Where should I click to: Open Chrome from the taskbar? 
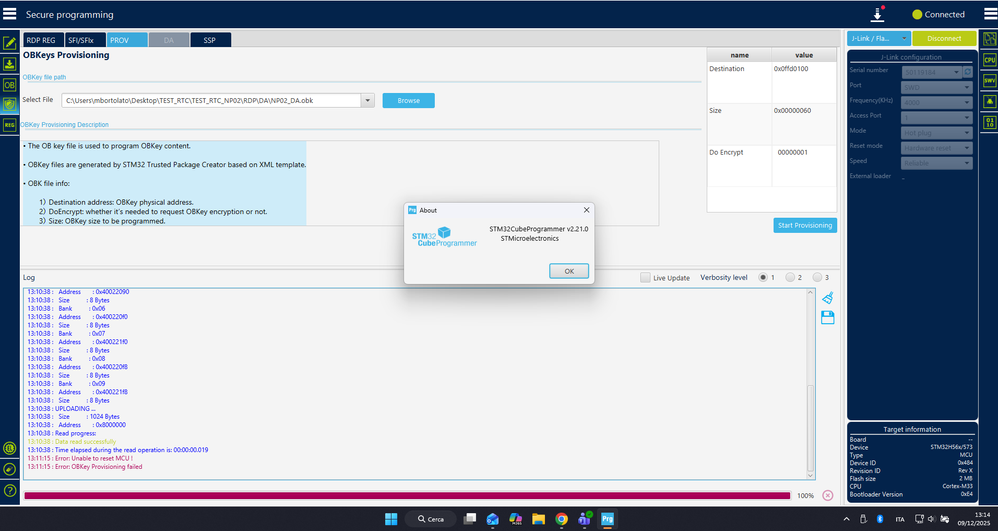point(561,519)
